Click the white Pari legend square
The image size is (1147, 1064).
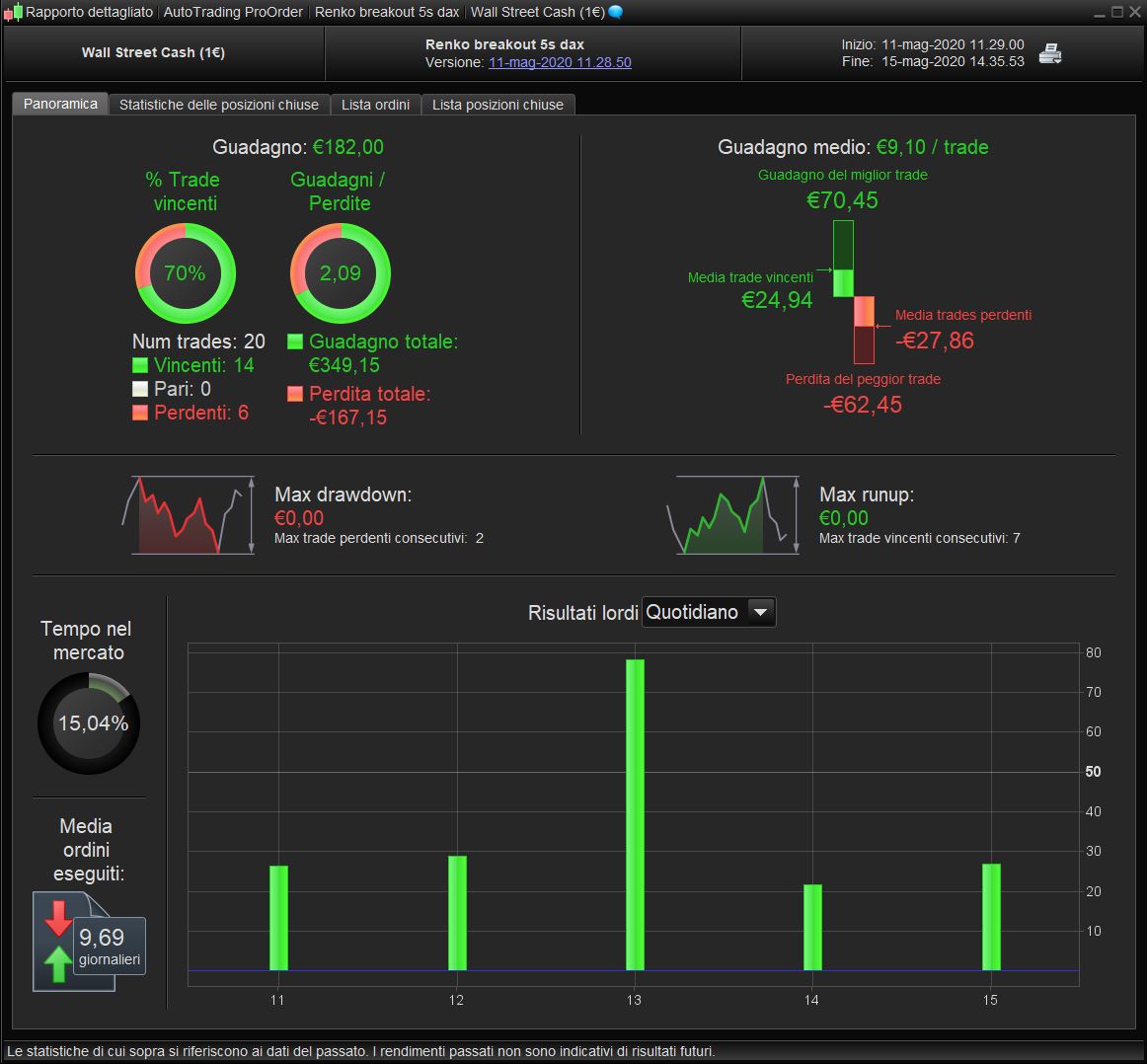[140, 389]
